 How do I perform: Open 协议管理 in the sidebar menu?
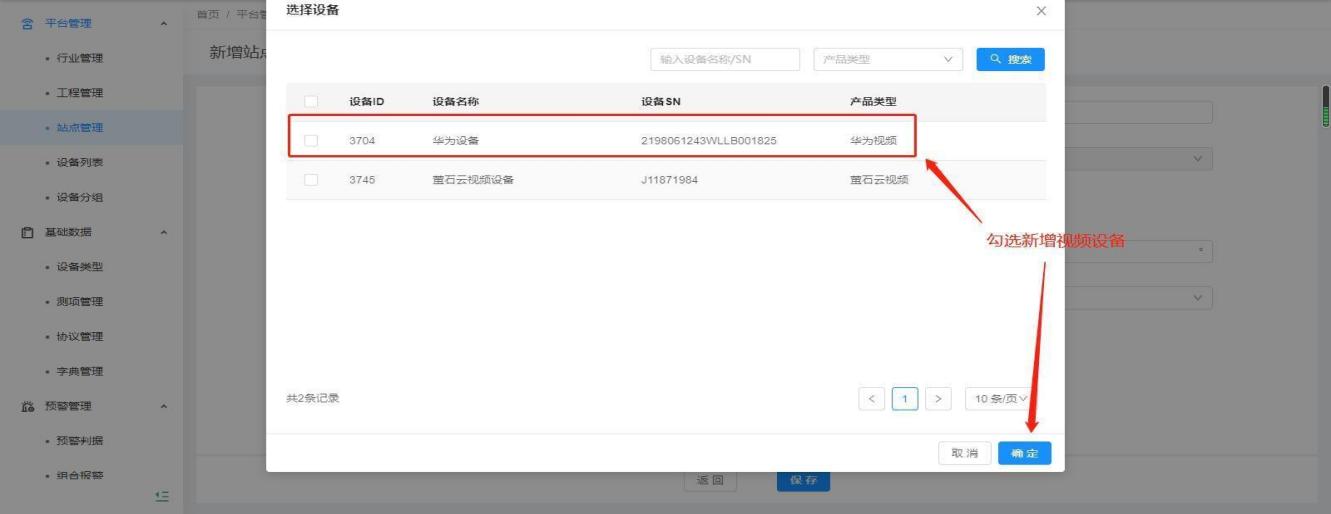pyautogui.click(x=80, y=336)
